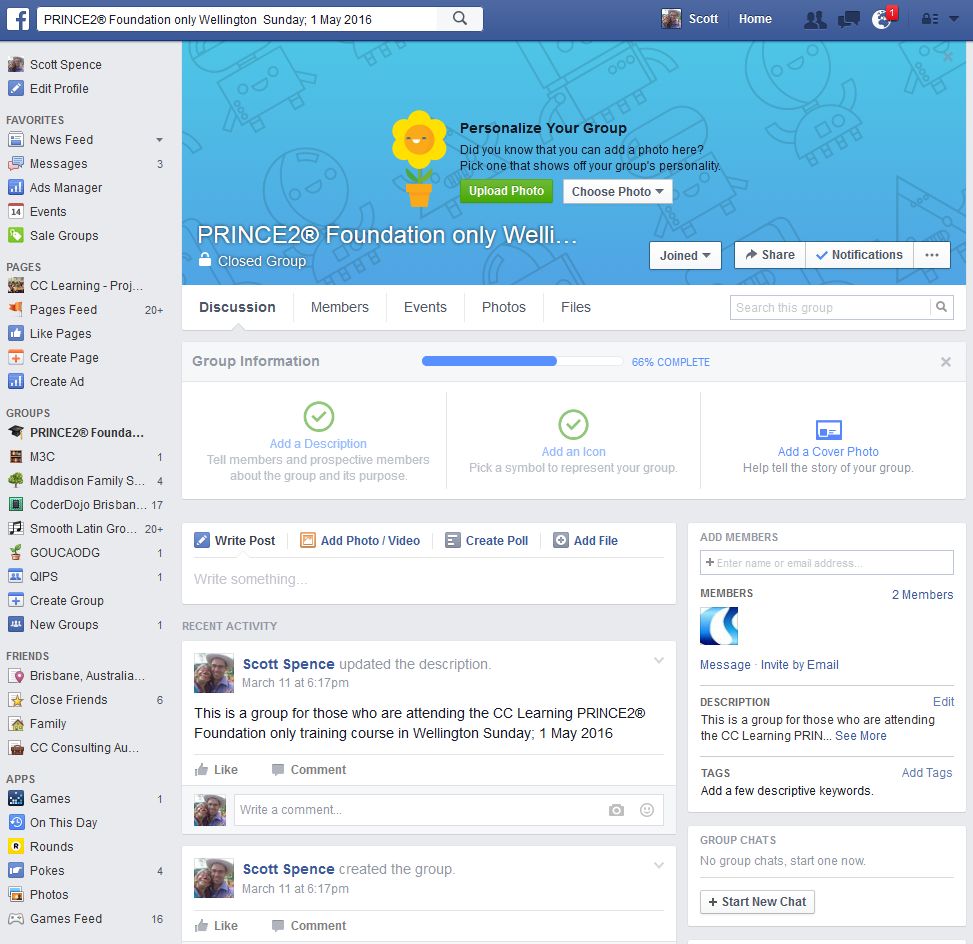Click the green Upload Photo button
973x944 pixels.
coord(506,191)
